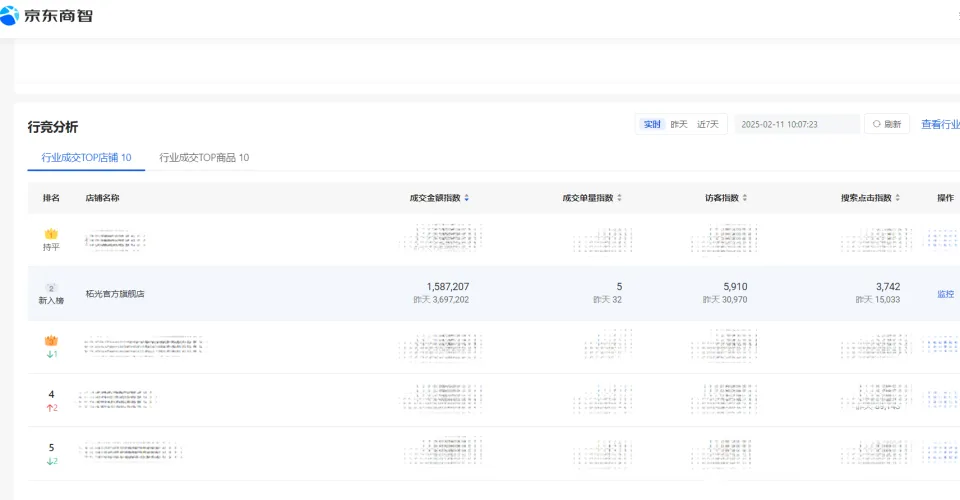Screen dimensions: 960x500
Task: Click the 昨天 15,033 search value
Action: 878,300
